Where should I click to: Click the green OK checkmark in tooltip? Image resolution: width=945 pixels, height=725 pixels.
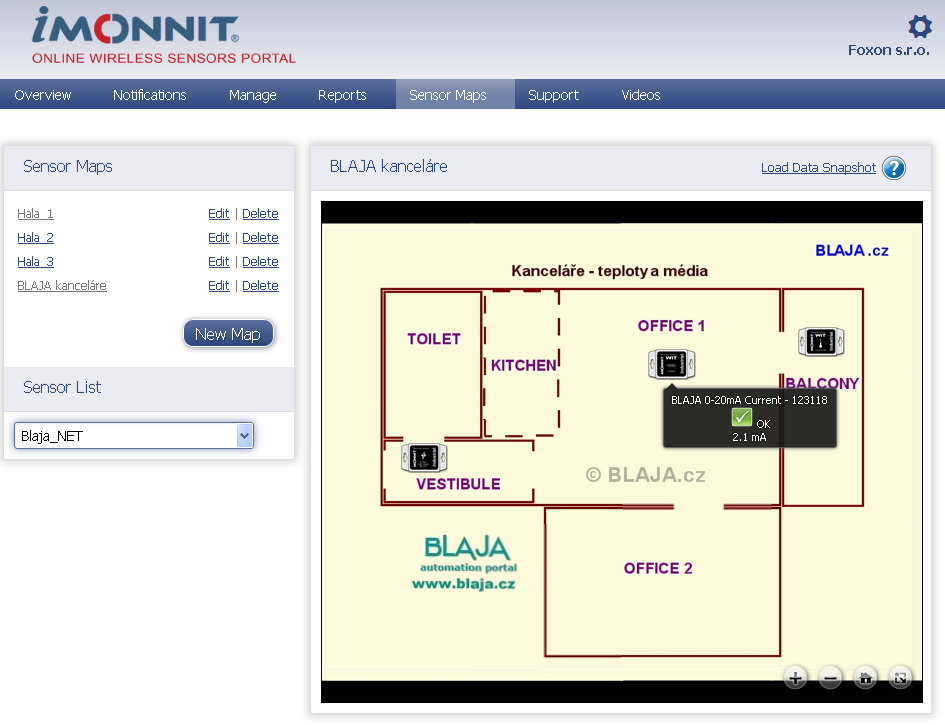click(742, 417)
